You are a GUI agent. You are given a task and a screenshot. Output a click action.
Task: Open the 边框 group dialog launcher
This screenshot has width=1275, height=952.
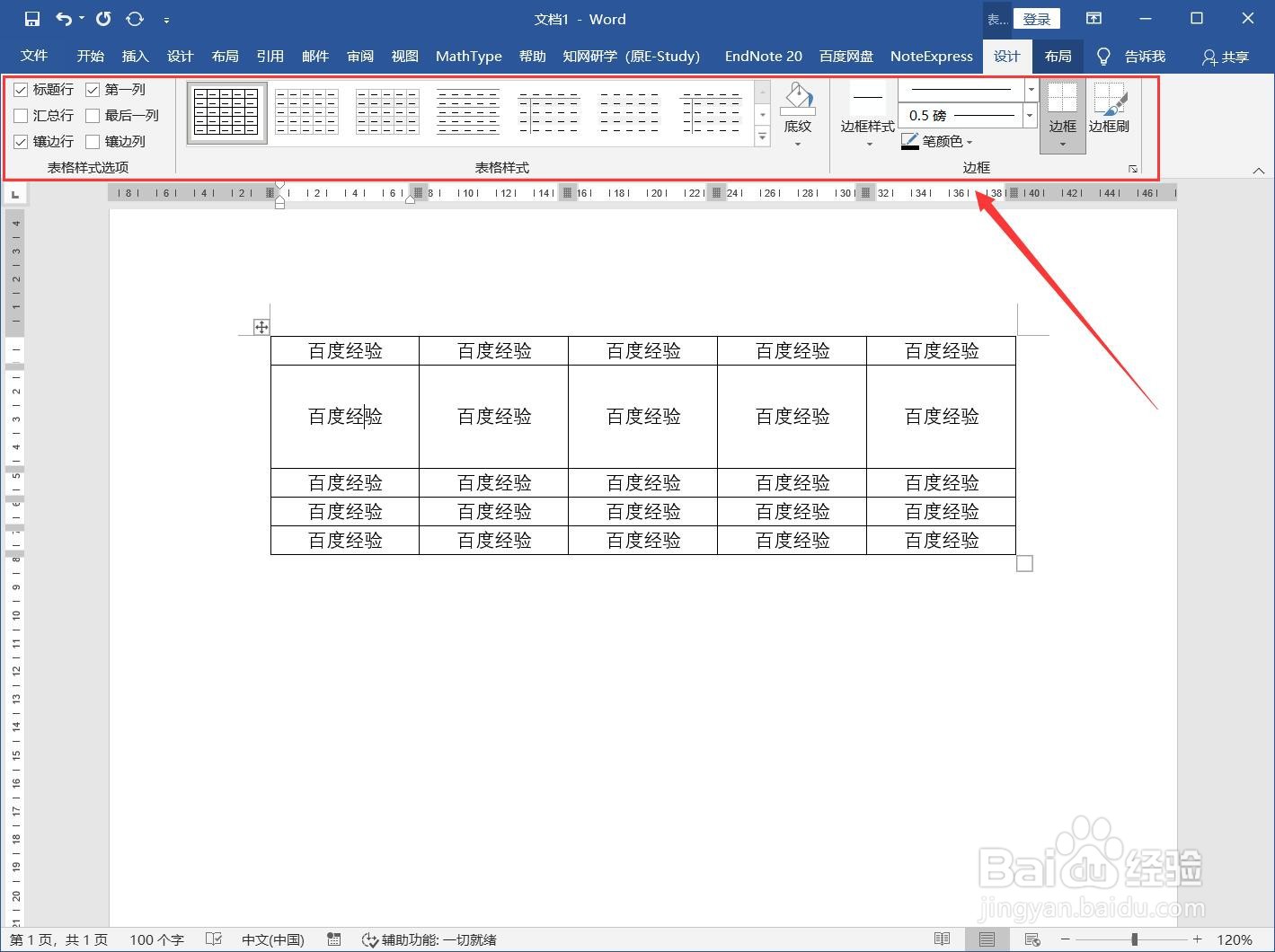click(x=1133, y=168)
